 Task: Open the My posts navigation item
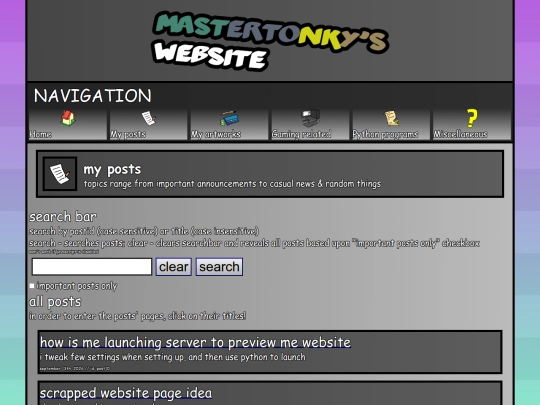(x=148, y=125)
